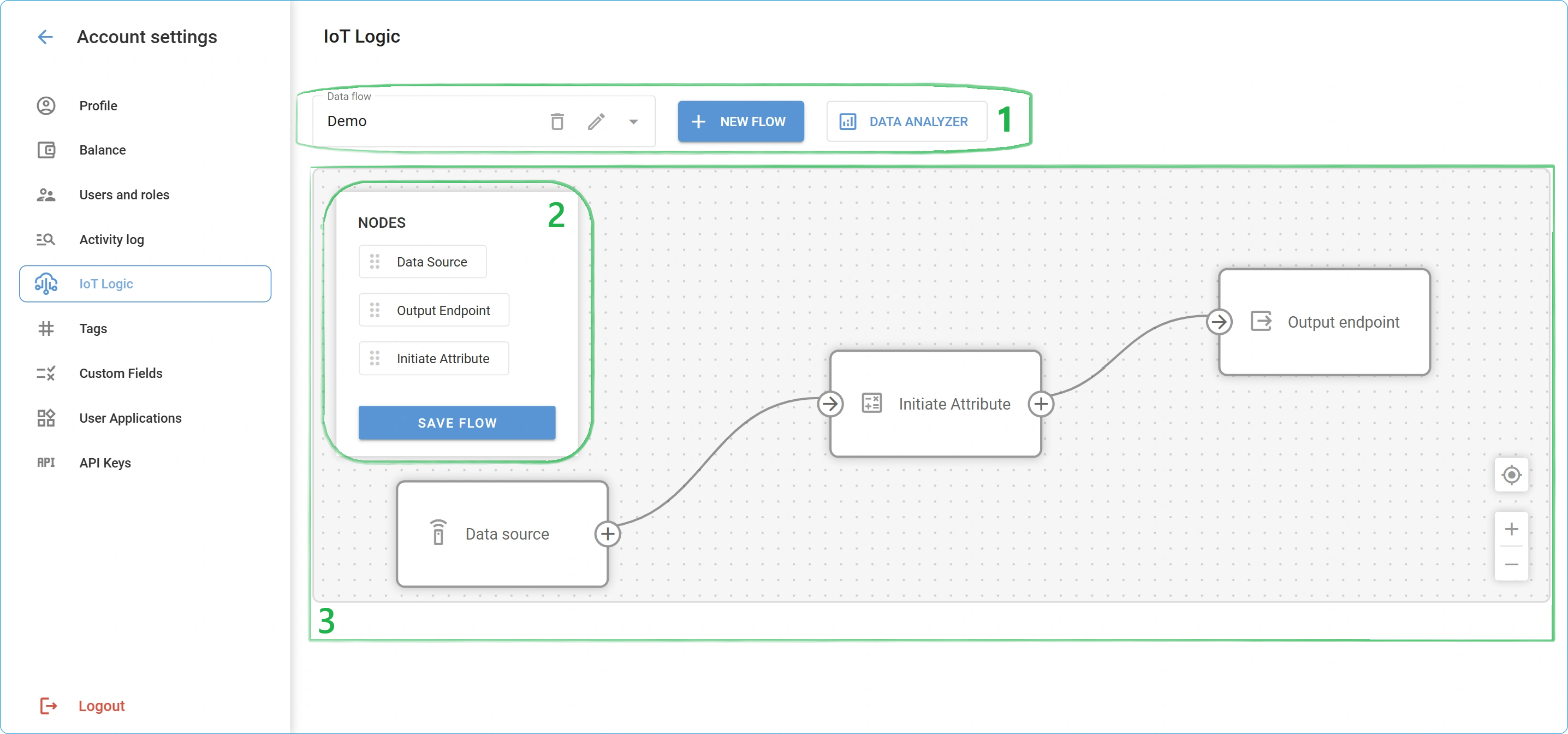
Task: Save the flow using SAVE FLOW
Action: click(x=457, y=423)
